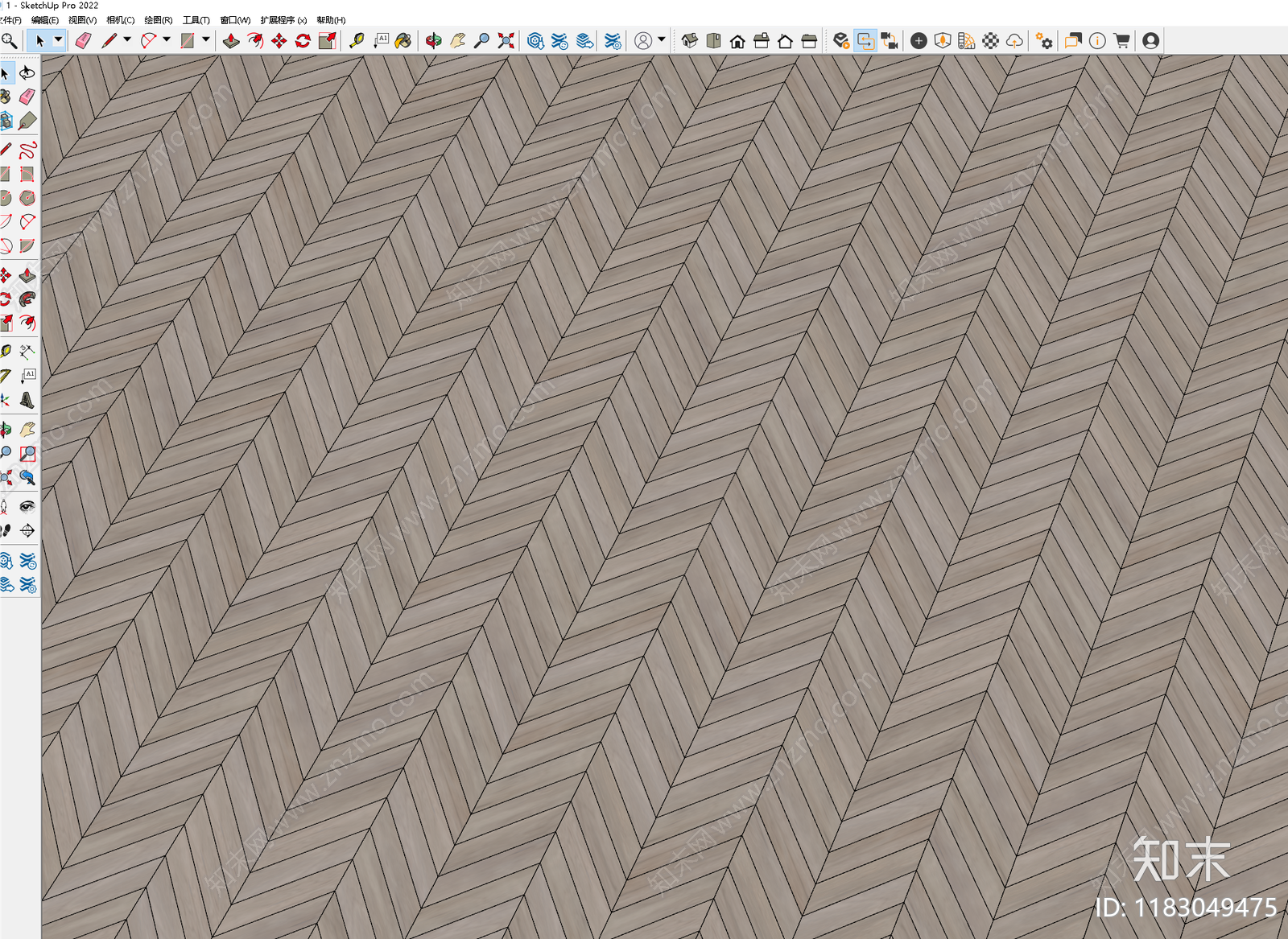Select the Zoom tool in top toolbar
1288x939 pixels.
[x=481, y=40]
